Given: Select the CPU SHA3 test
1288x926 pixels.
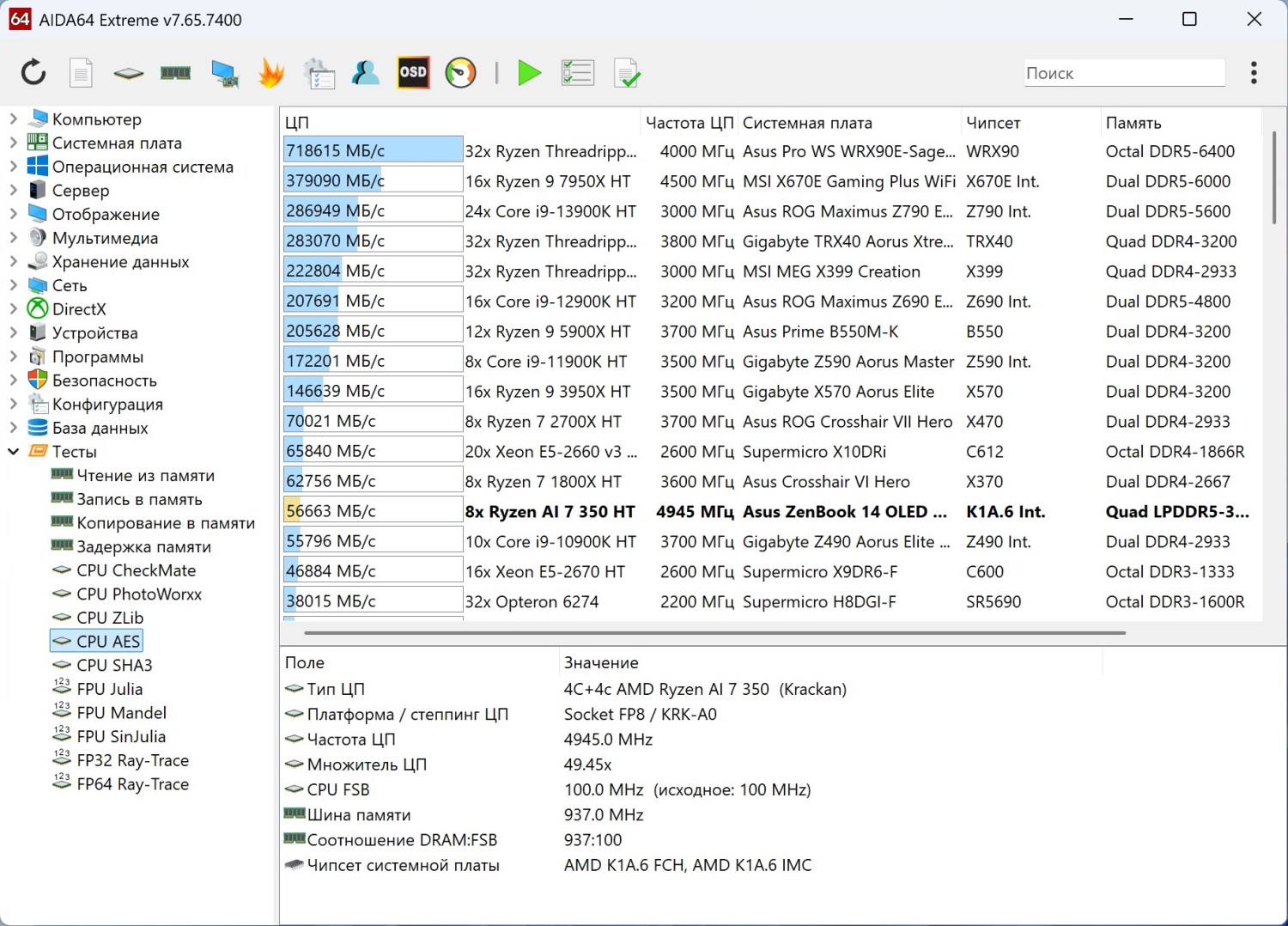Looking at the screenshot, I should (x=114, y=665).
